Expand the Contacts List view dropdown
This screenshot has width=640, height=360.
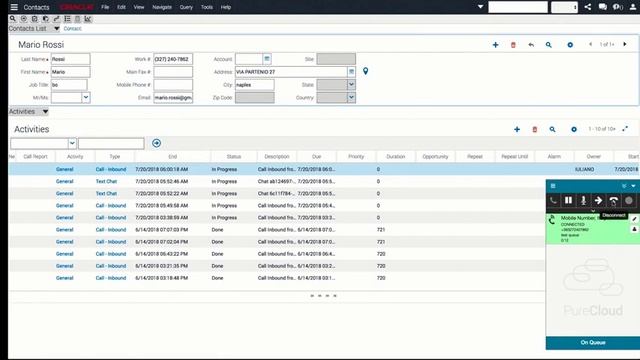tap(57, 29)
